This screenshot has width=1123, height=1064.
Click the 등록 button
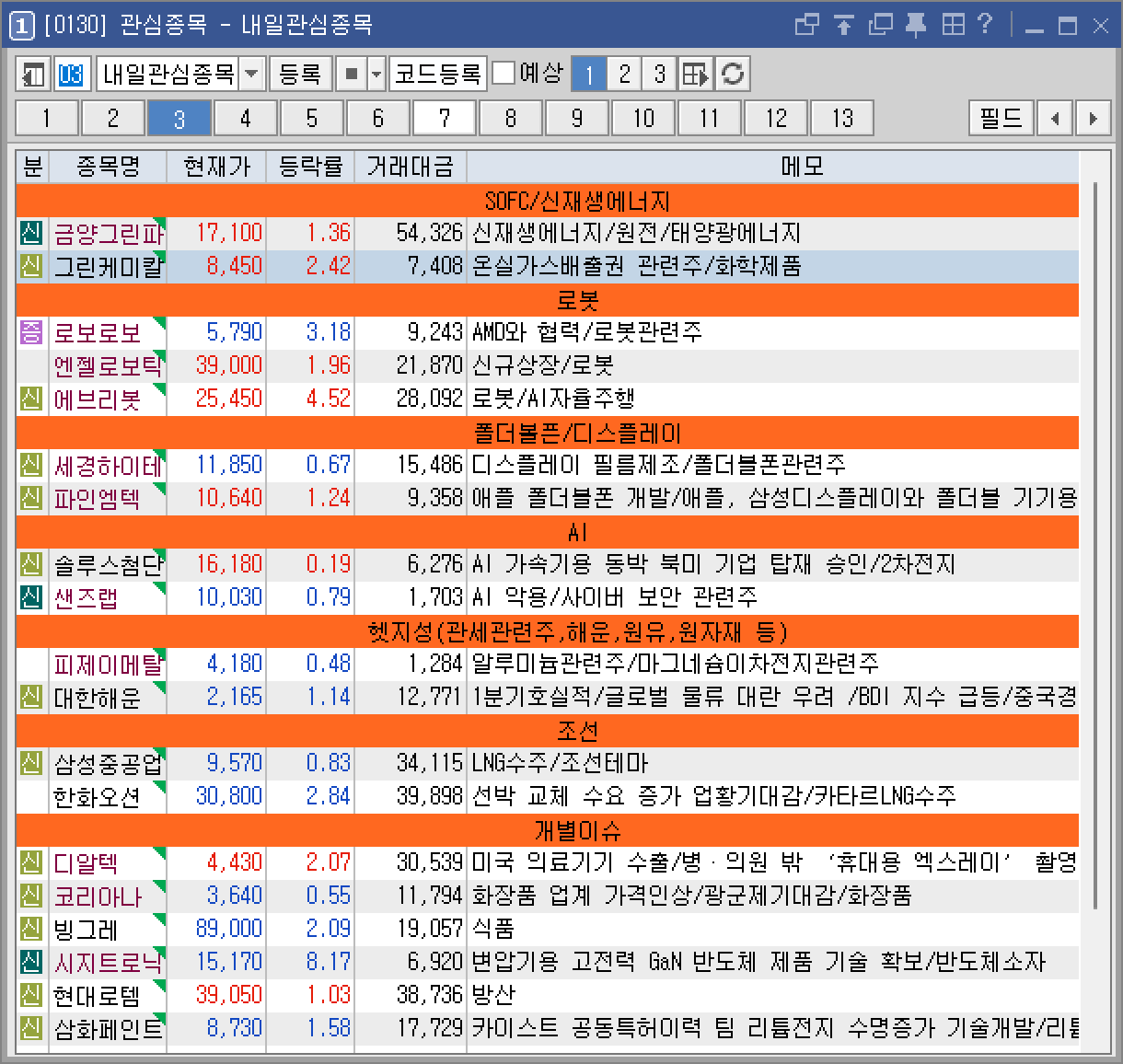pyautogui.click(x=300, y=74)
